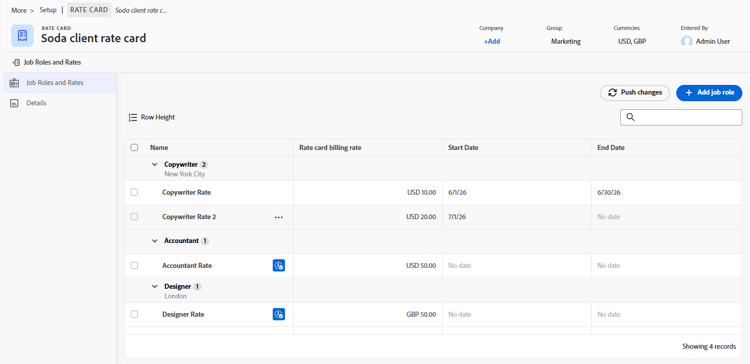
Task: Click the Showing 4 records text
Action: point(709,346)
